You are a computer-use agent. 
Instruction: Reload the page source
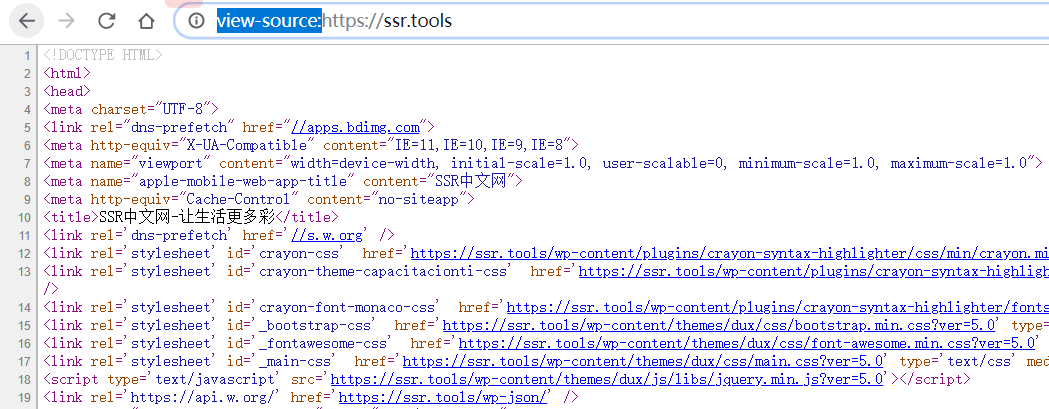(107, 20)
